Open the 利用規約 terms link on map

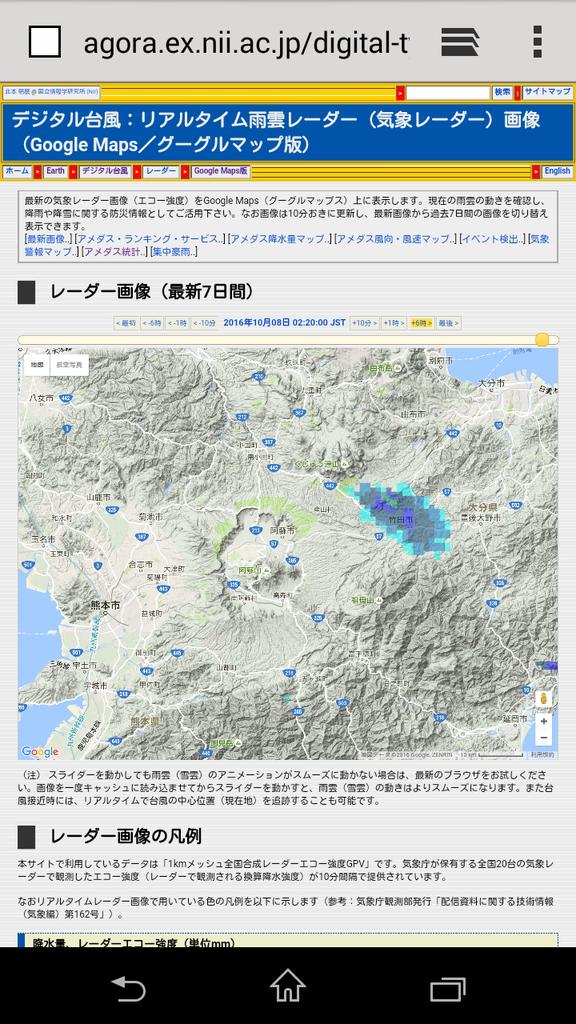pos(541,755)
